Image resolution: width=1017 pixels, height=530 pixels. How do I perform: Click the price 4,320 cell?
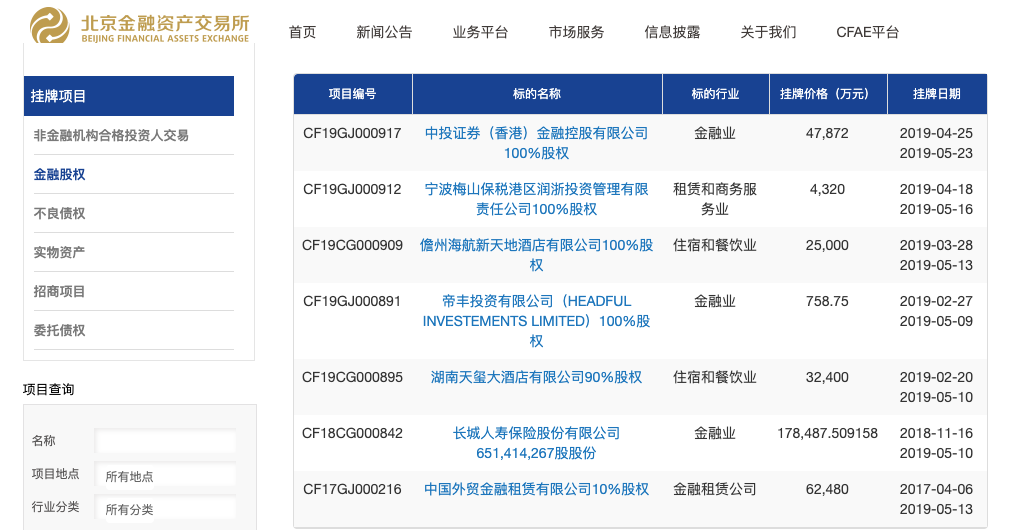point(827,189)
